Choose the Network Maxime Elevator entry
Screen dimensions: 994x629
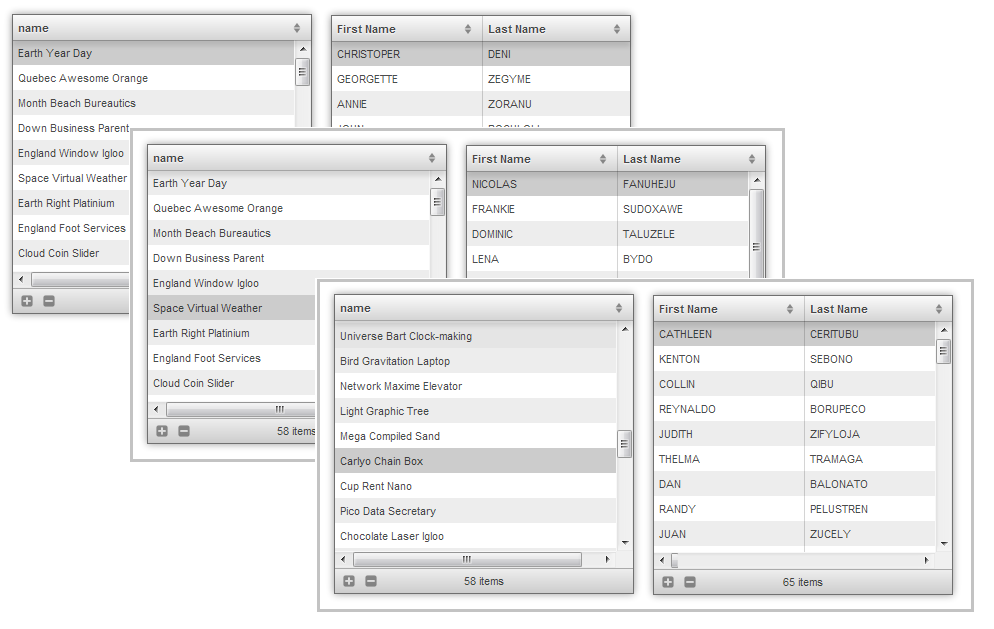click(x=475, y=386)
